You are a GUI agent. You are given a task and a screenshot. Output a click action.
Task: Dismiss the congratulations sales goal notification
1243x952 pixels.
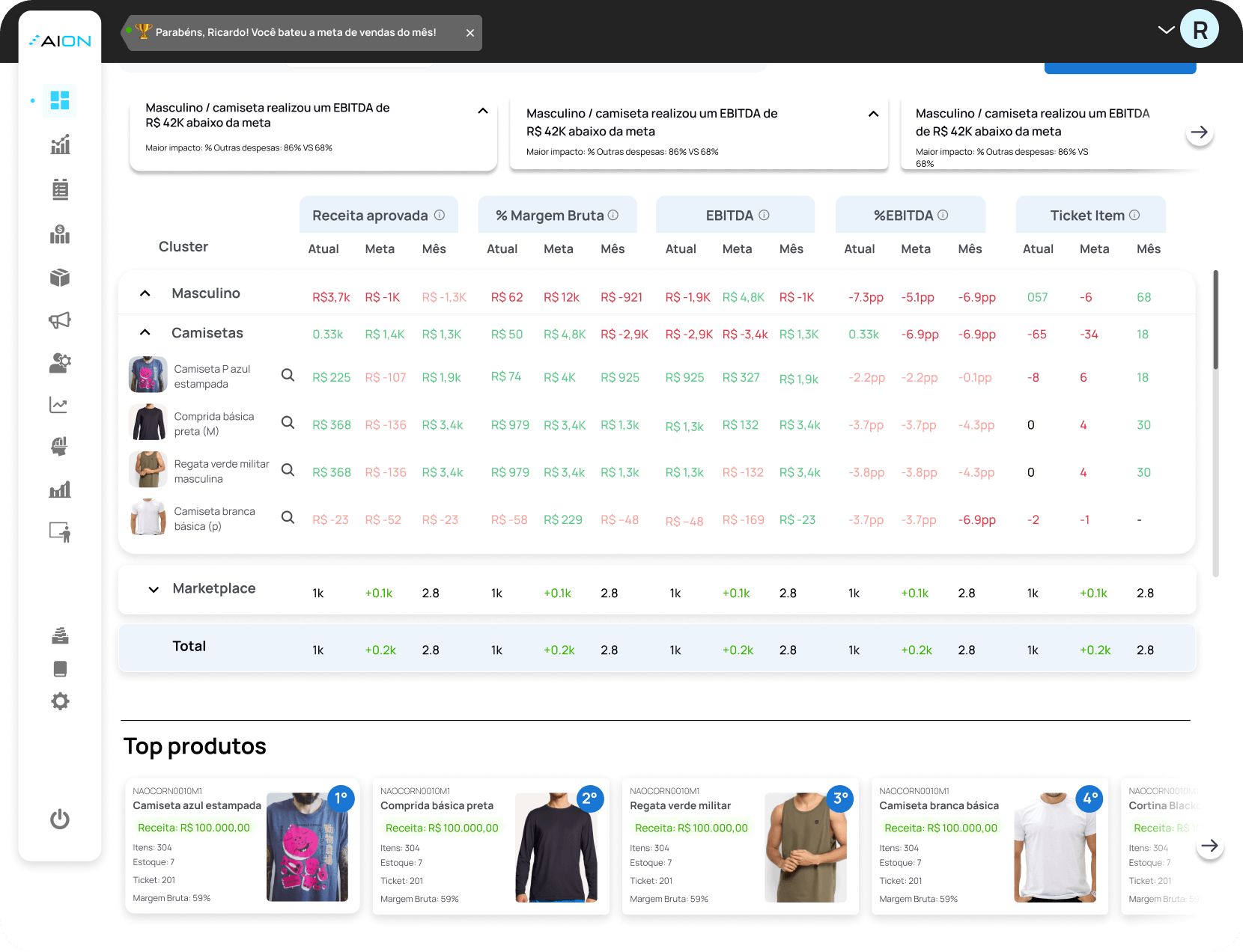click(470, 32)
